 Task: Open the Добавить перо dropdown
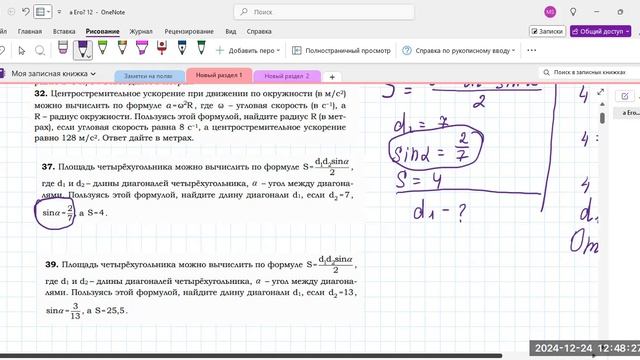248,51
